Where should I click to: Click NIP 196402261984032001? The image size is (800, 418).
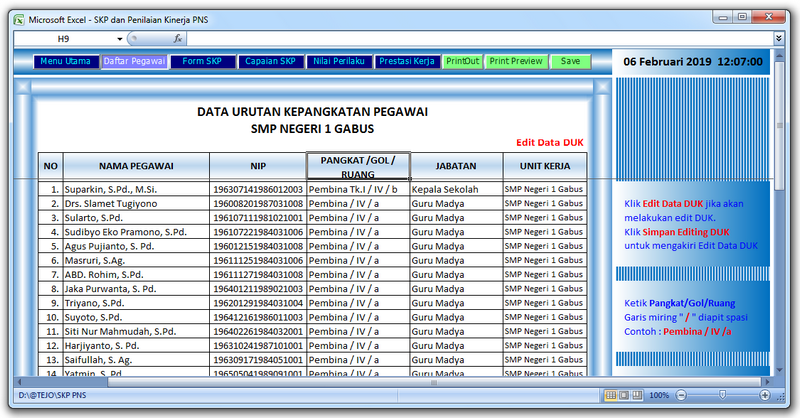click(x=258, y=332)
